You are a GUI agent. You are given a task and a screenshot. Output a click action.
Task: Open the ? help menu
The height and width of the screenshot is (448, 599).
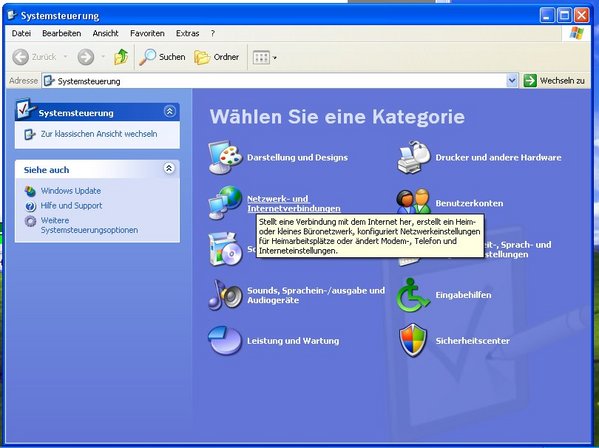[213, 34]
